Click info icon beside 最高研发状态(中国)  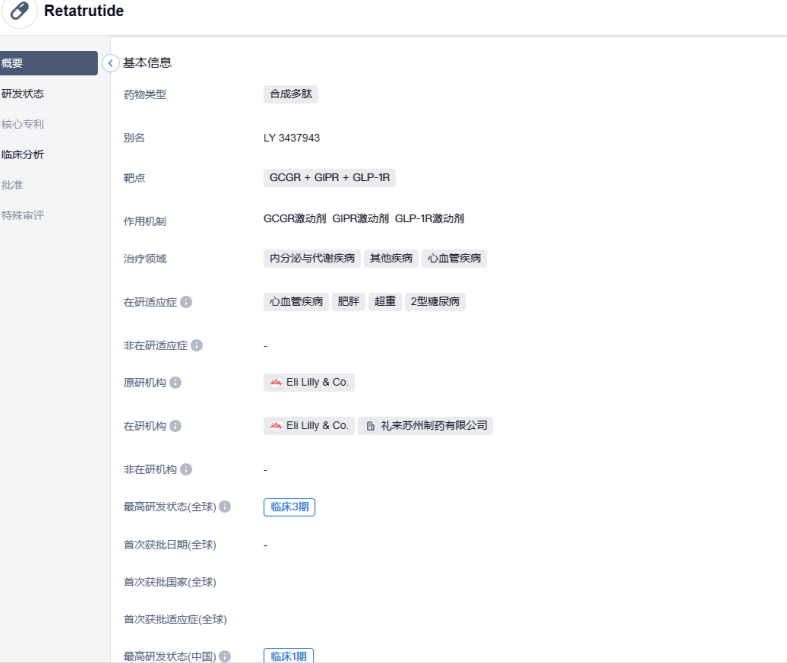click(225, 656)
